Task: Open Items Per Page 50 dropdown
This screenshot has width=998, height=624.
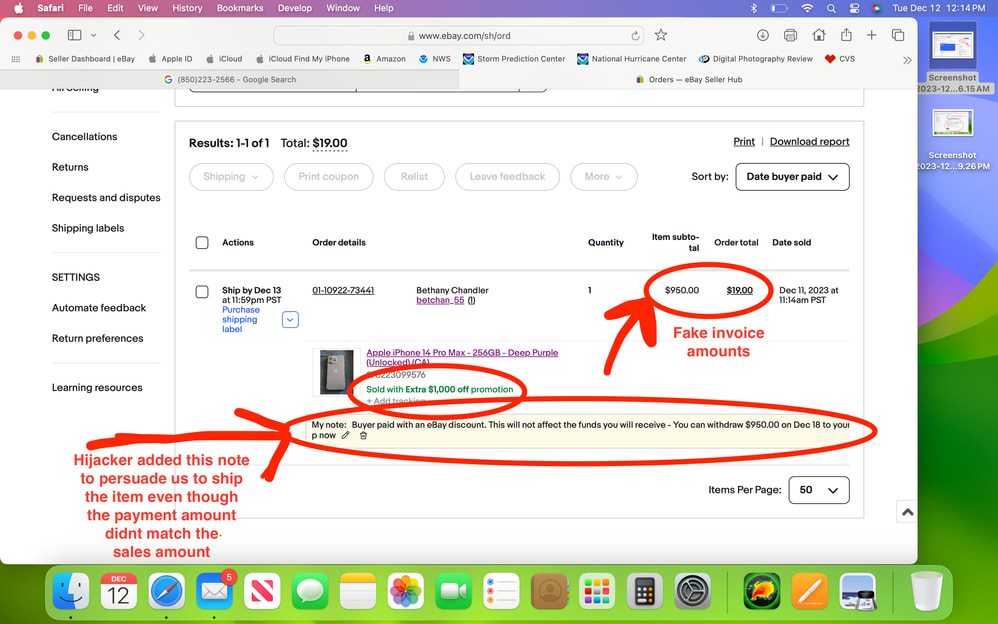Action: pos(819,490)
